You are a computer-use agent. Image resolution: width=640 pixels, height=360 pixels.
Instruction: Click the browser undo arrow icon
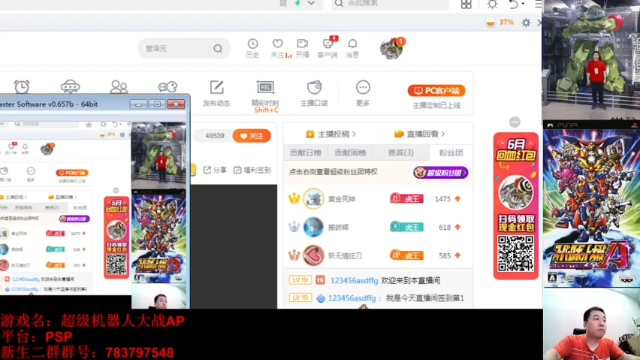pyautogui.click(x=513, y=4)
